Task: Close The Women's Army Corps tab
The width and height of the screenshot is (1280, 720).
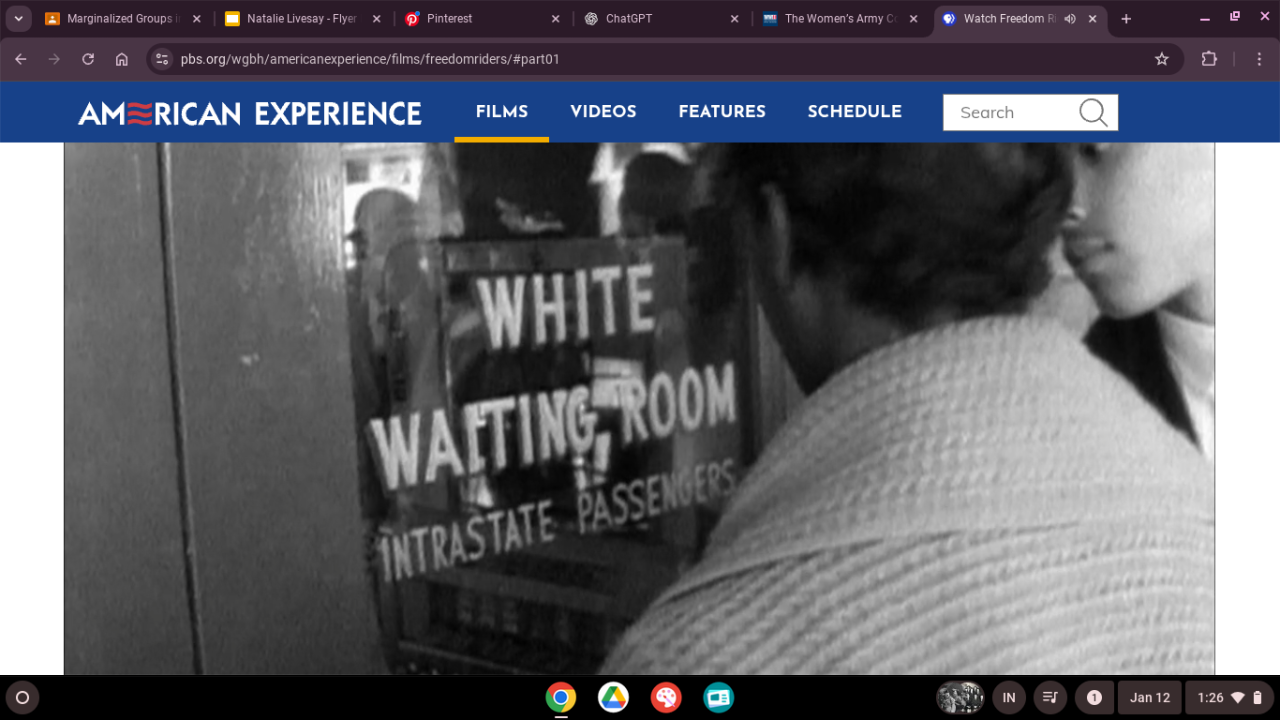Action: [914, 19]
